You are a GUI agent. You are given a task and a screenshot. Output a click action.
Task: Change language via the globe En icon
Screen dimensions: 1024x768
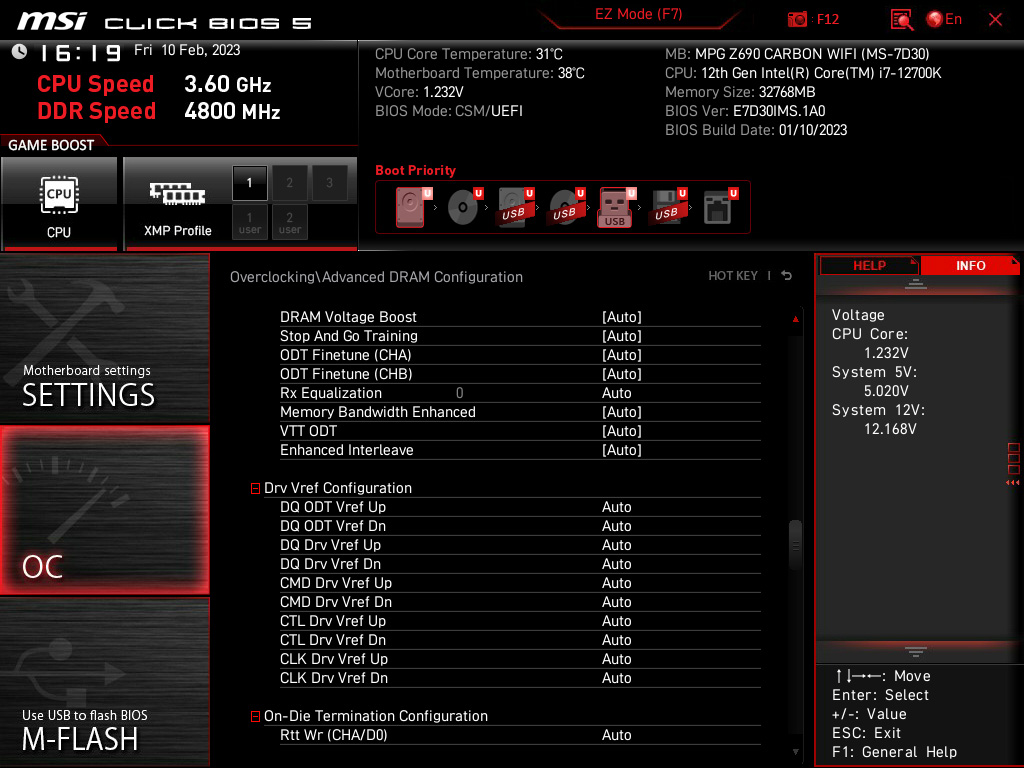coord(944,20)
